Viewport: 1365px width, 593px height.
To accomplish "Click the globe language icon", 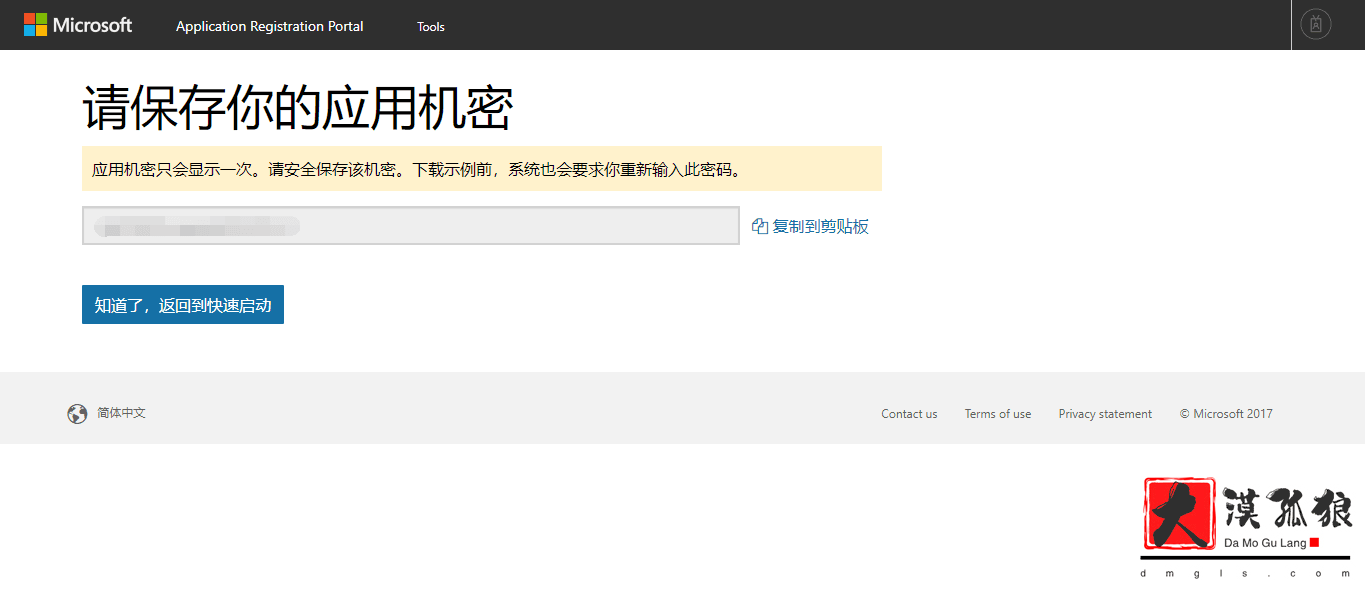I will (x=77, y=414).
